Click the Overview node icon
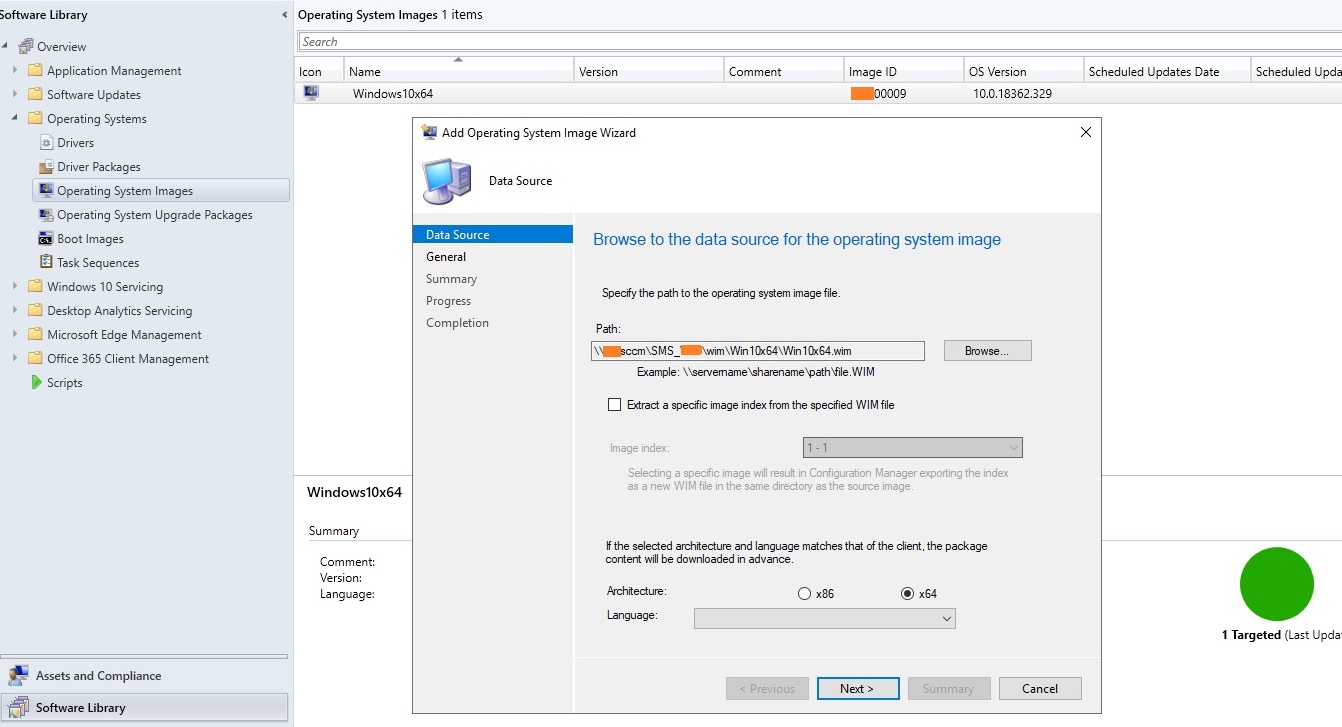Screen dimensions: 1342x727 coord(26,47)
